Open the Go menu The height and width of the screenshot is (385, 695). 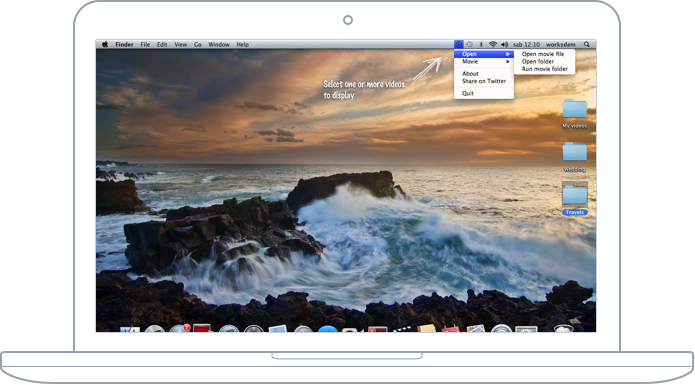point(198,44)
